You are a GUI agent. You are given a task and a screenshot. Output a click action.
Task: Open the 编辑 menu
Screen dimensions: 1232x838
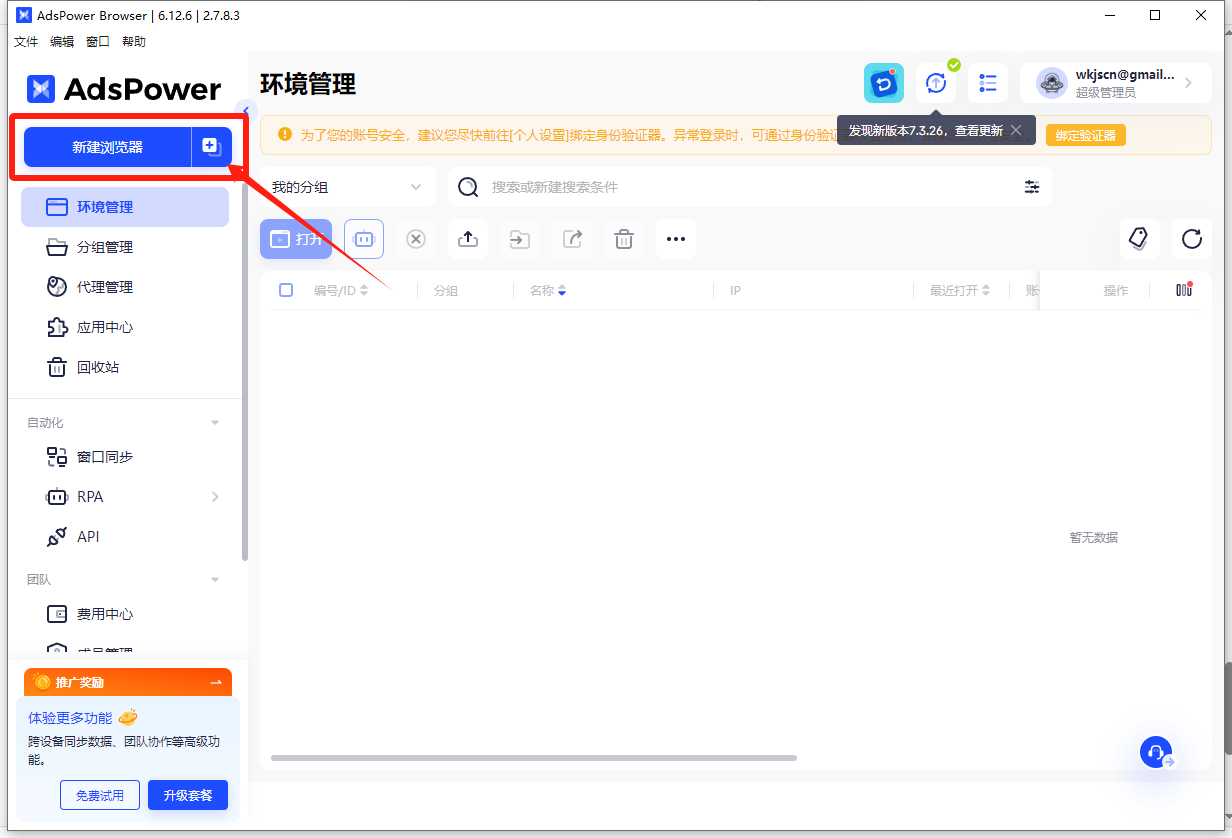[x=62, y=42]
